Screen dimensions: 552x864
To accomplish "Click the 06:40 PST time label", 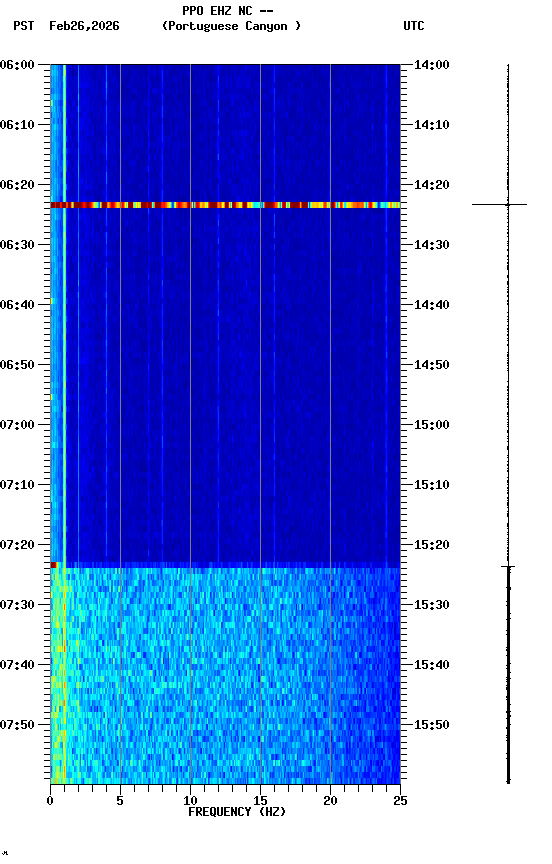I will tap(17, 305).
